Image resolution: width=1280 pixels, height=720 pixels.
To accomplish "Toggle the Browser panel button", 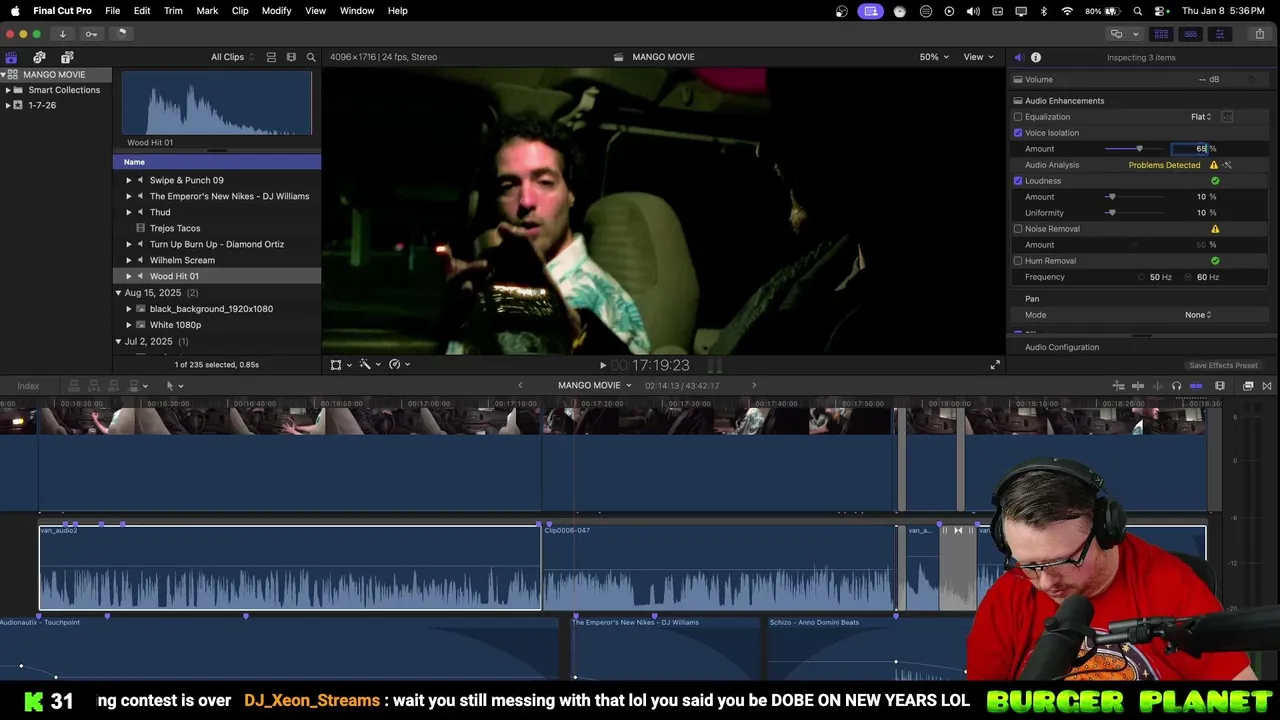I will [1161, 34].
